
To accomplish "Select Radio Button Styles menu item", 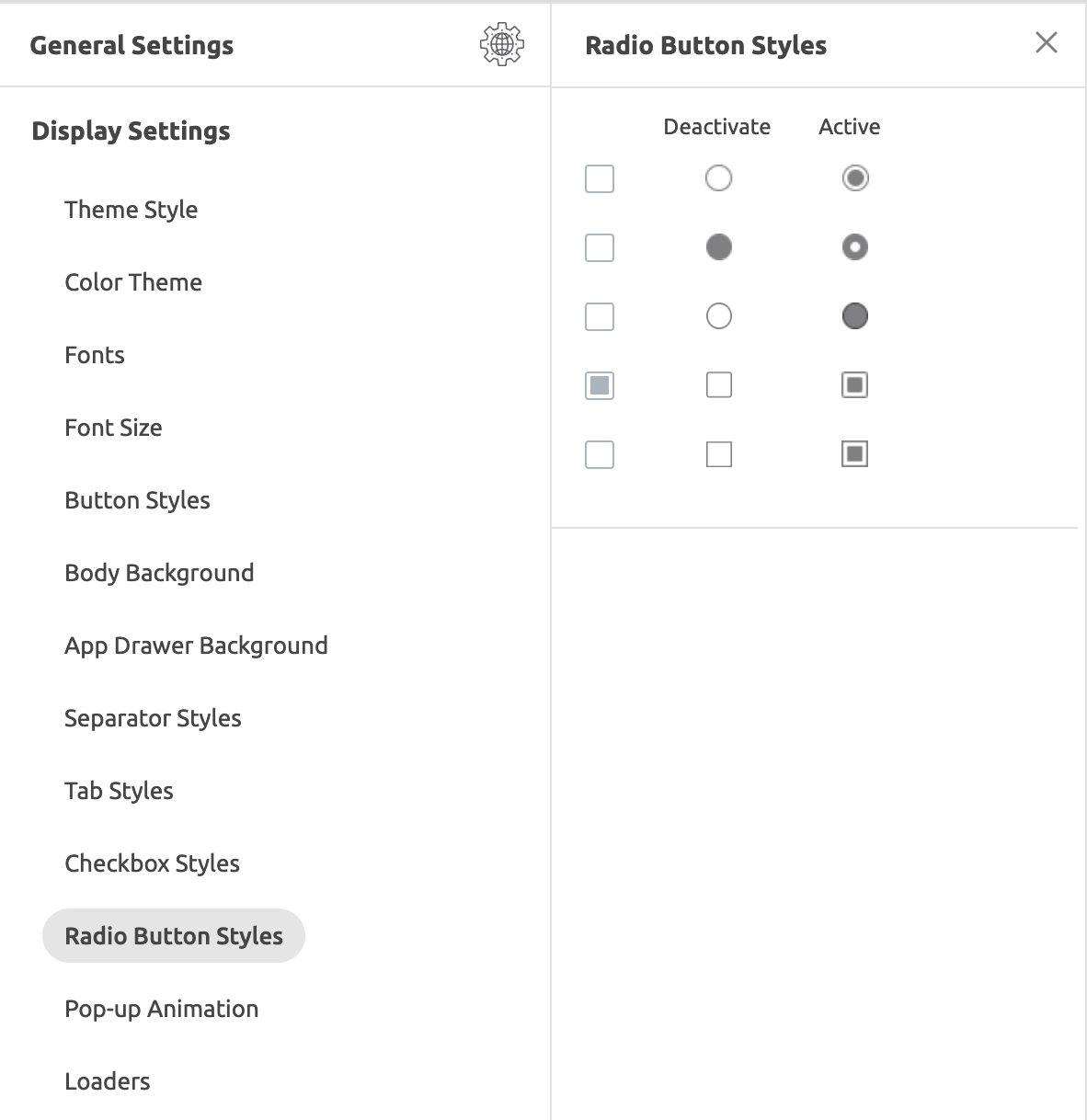I will coord(174,936).
